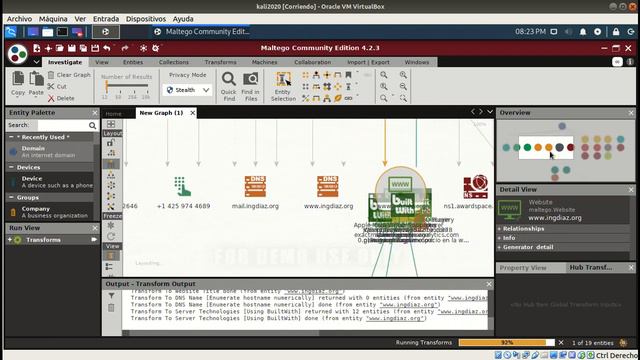Select the www.ingdiaz.org DNS entity
The height and width of the screenshot is (360, 640).
pyautogui.click(x=328, y=193)
